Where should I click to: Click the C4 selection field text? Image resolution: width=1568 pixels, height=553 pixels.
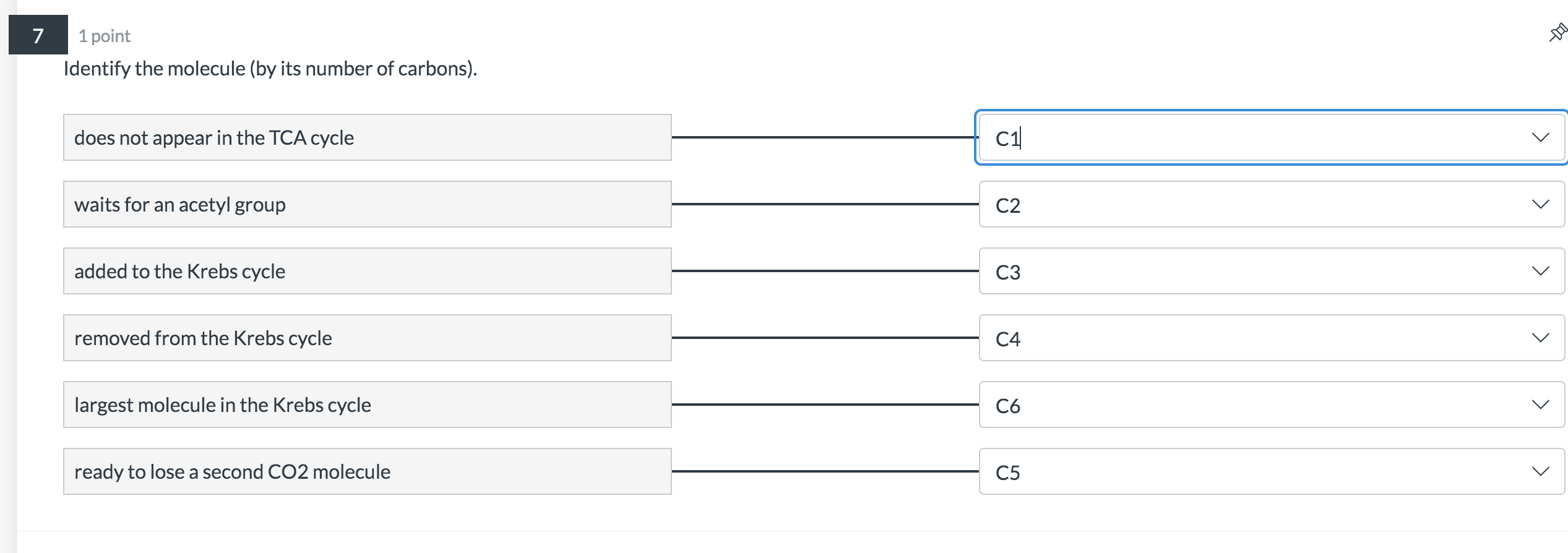click(1007, 339)
